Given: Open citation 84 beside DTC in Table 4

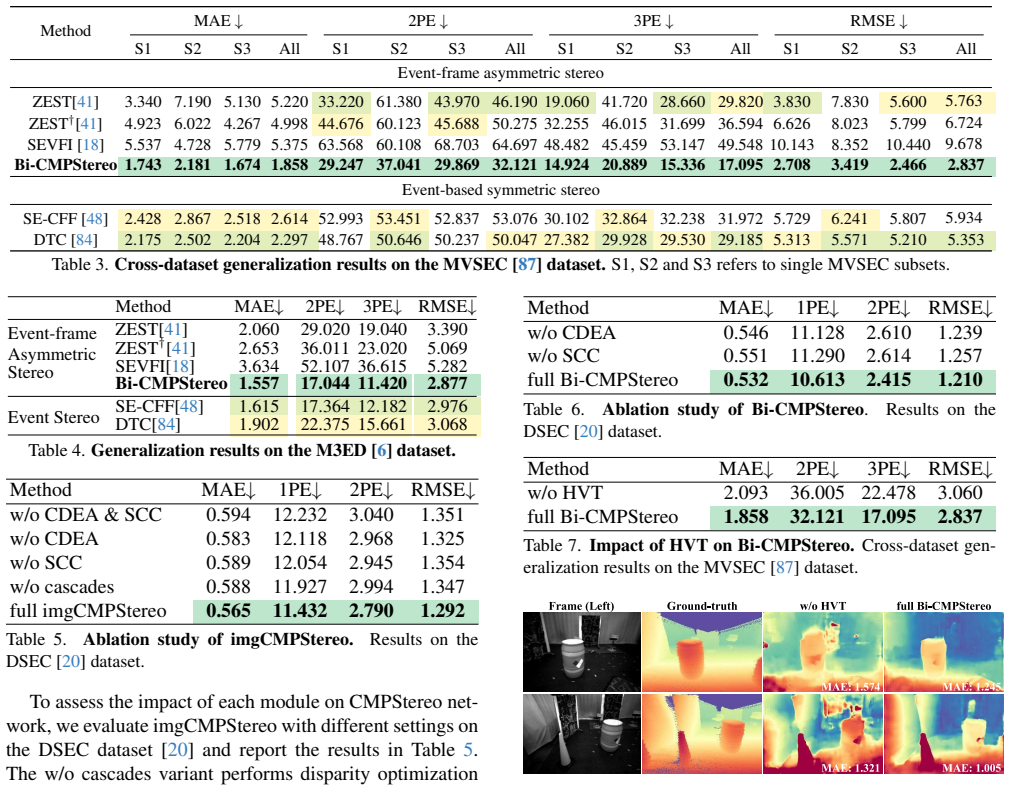Looking at the screenshot, I should [x=166, y=424].
